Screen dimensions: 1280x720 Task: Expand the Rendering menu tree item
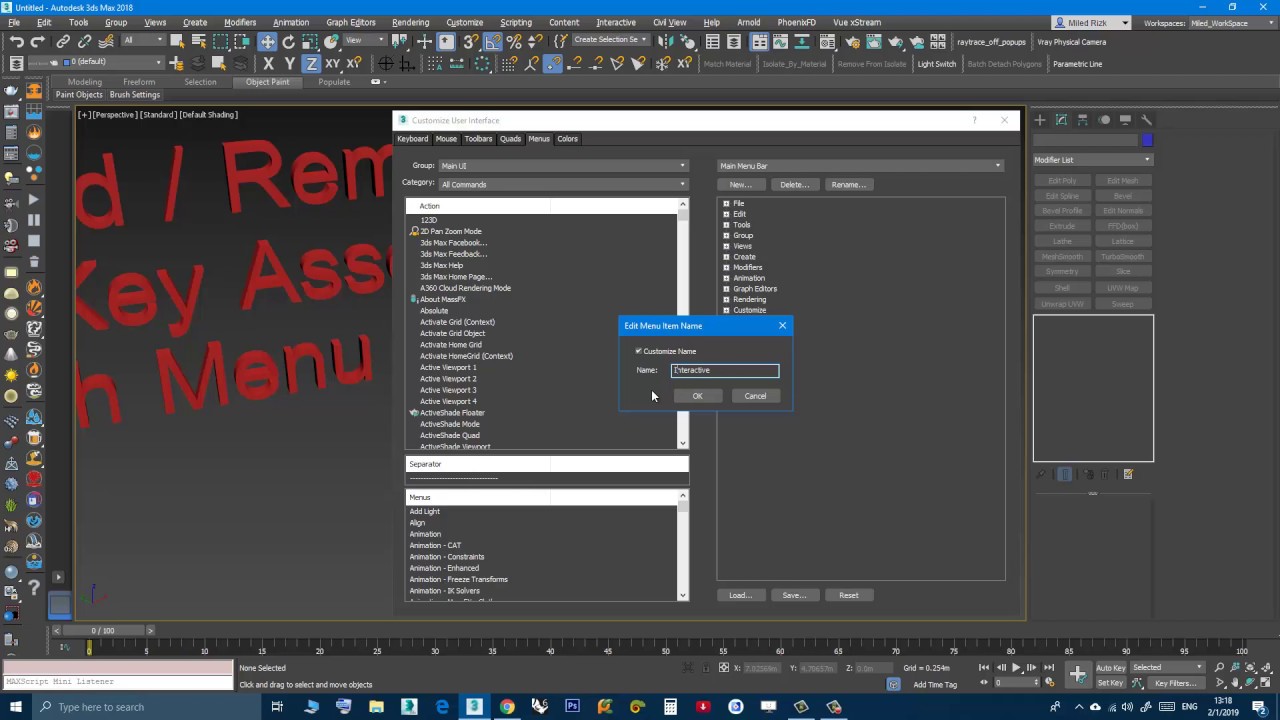(726, 299)
